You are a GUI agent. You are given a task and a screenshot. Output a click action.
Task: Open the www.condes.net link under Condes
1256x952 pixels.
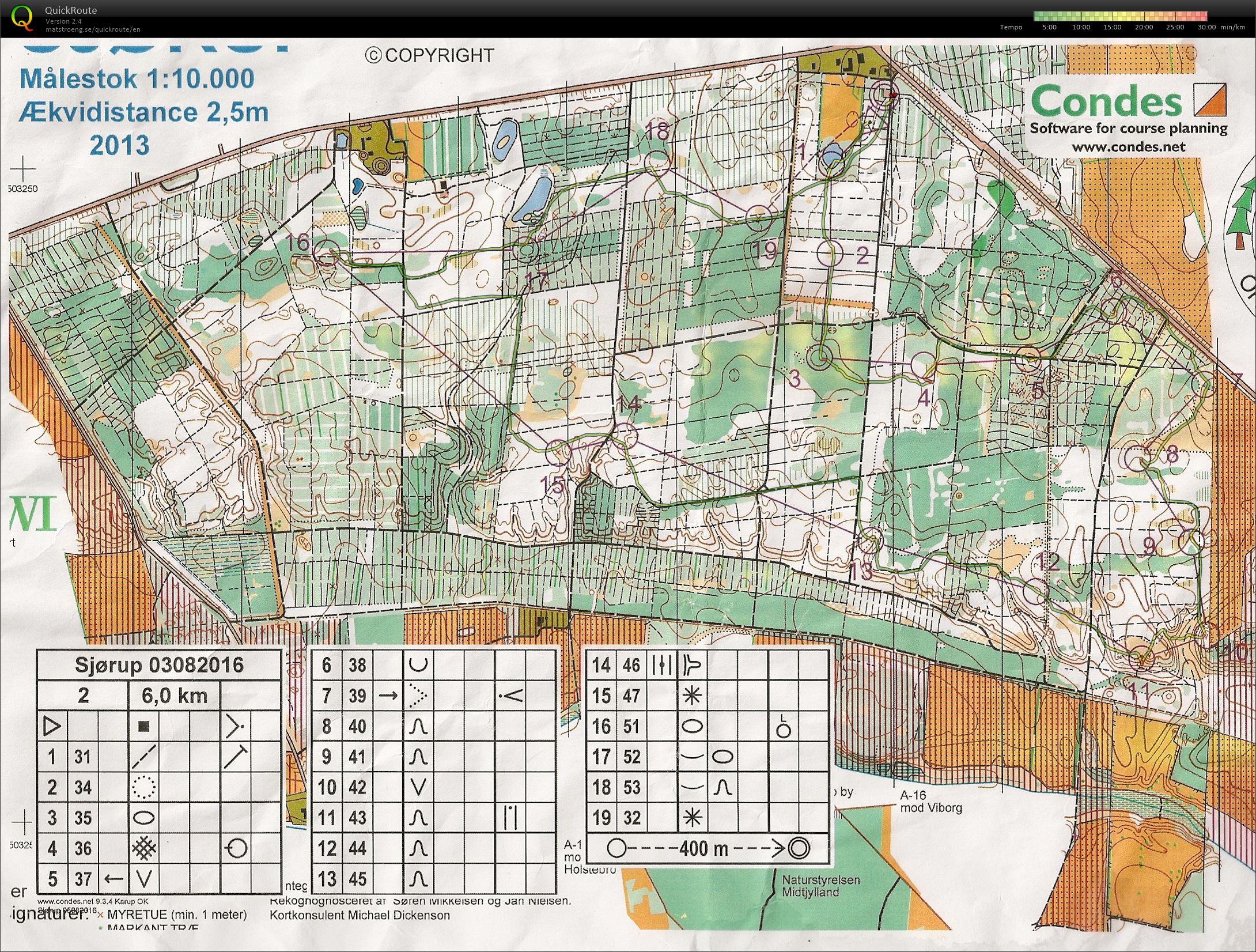tap(1129, 147)
